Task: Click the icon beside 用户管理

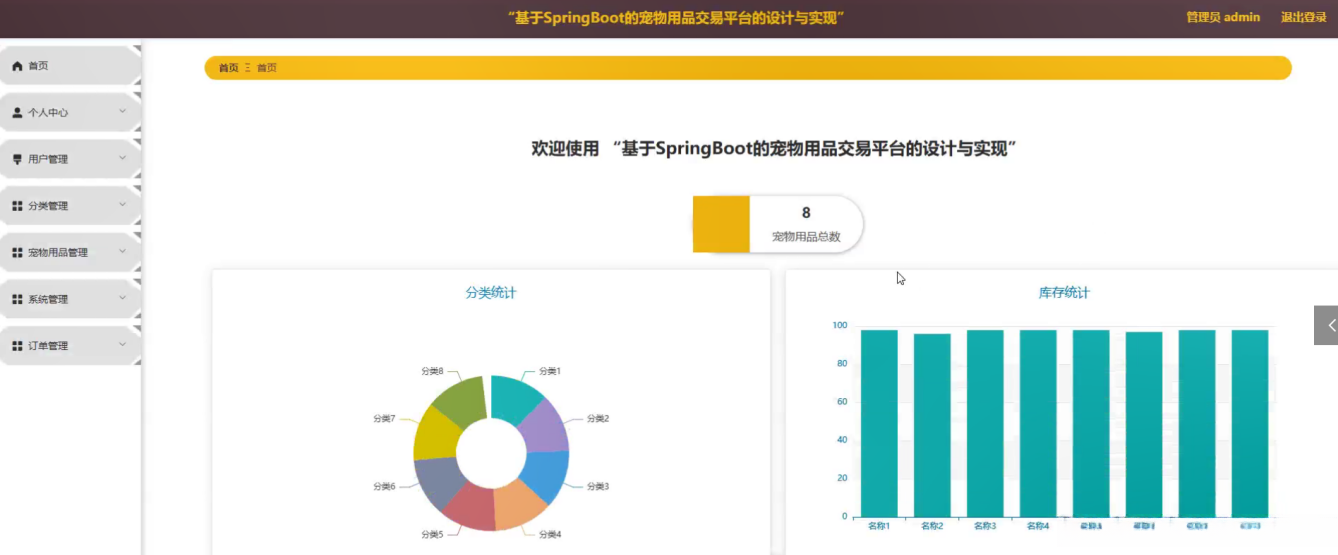Action: (x=17, y=159)
